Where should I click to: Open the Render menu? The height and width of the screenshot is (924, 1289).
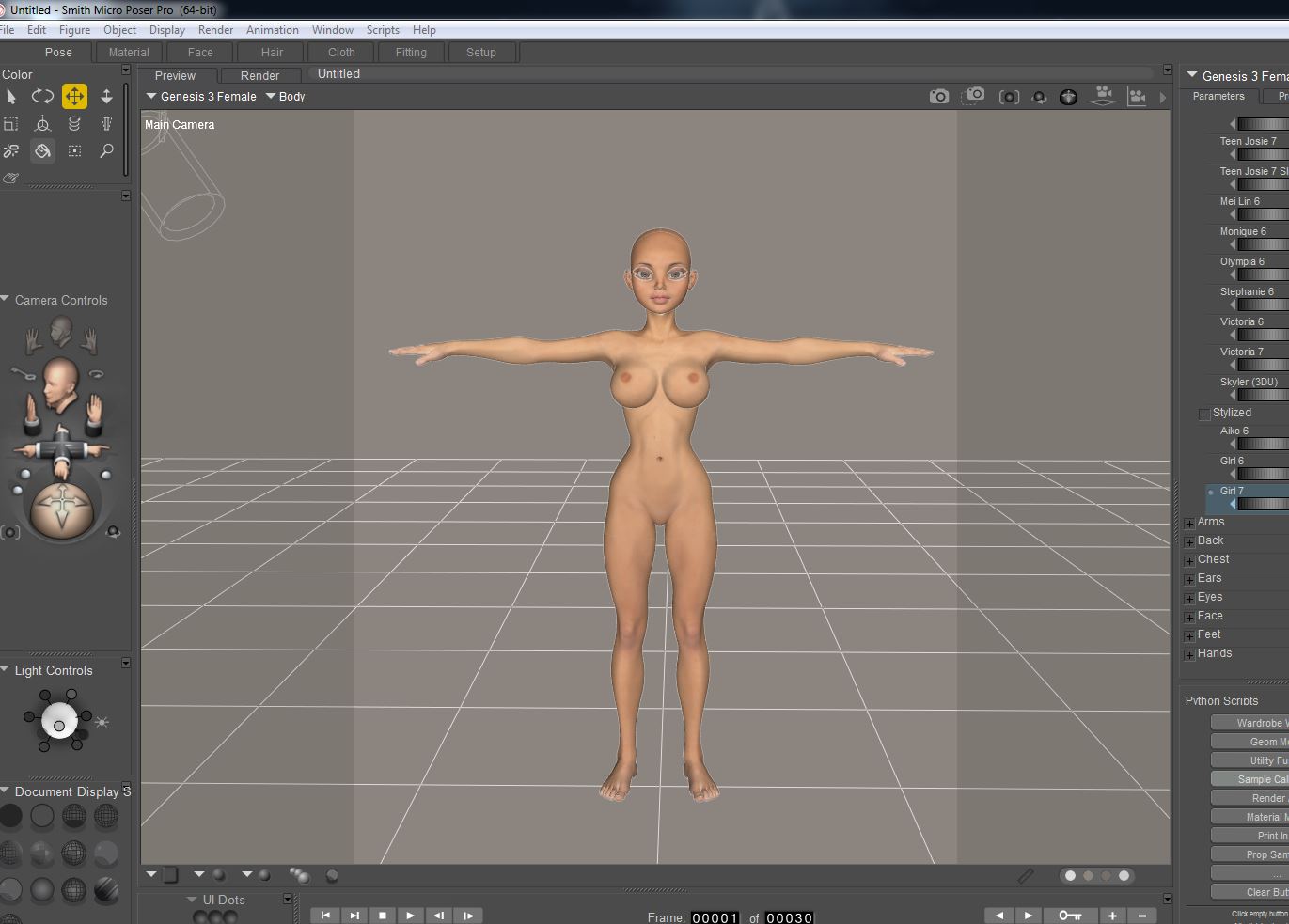[215, 30]
